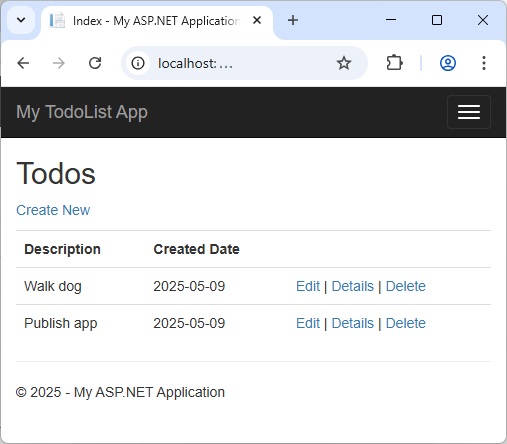Open the Chrome profile avatar

(448, 63)
